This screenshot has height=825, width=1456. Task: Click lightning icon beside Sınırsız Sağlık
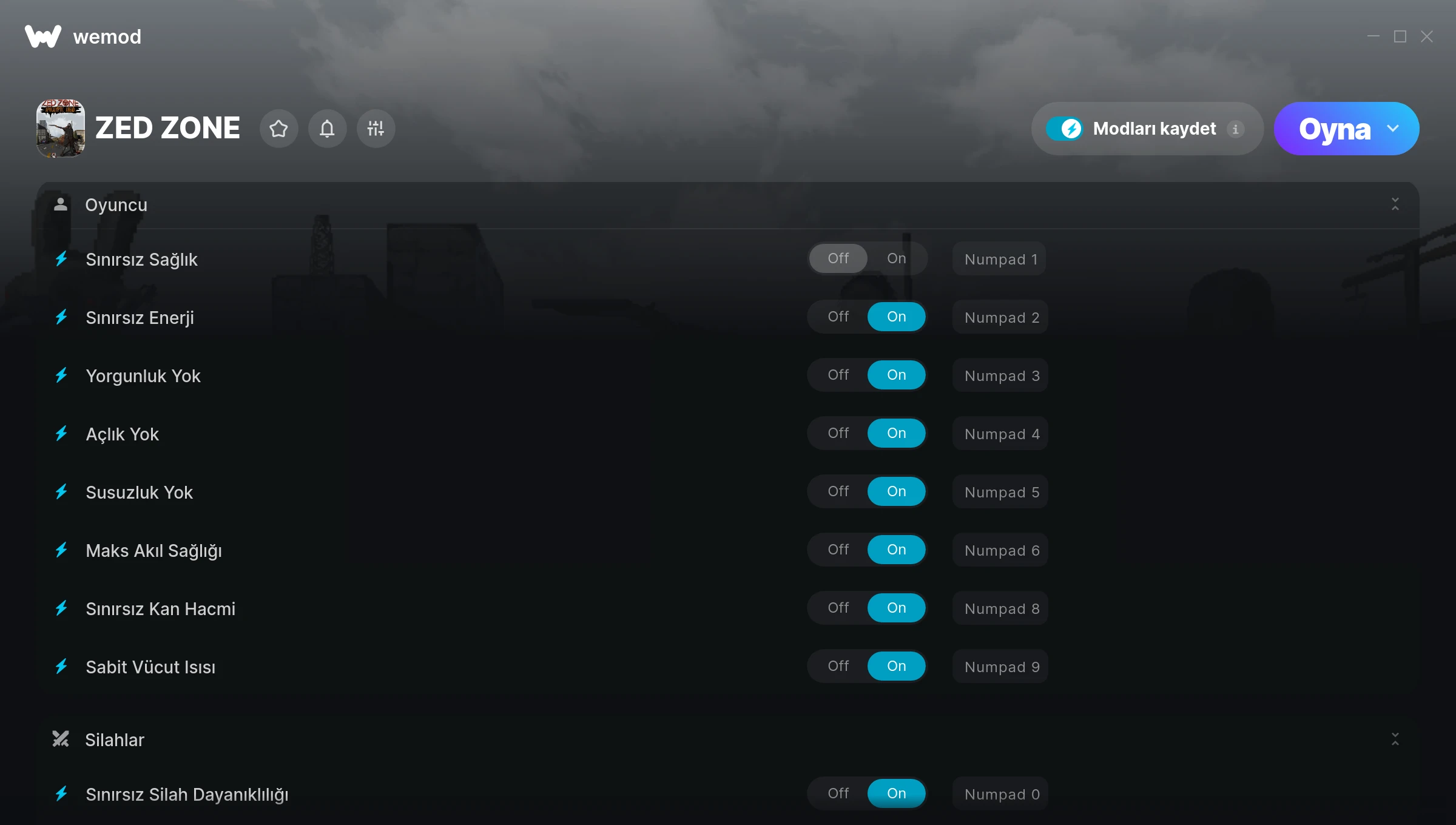point(61,259)
